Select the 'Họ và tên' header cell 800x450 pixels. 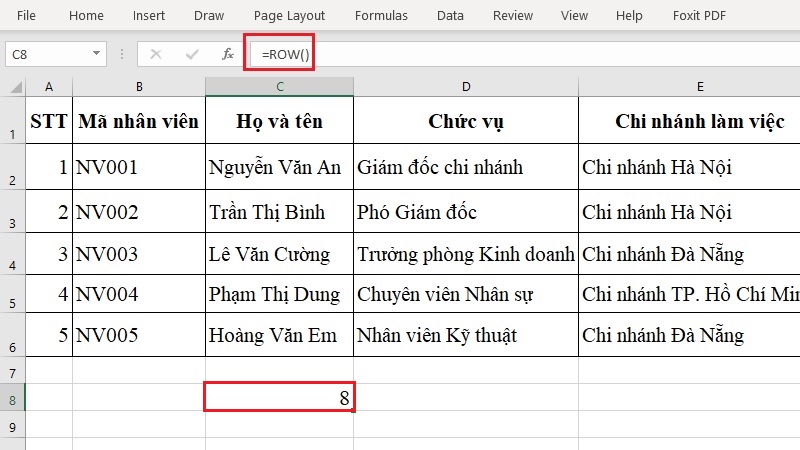click(x=280, y=120)
